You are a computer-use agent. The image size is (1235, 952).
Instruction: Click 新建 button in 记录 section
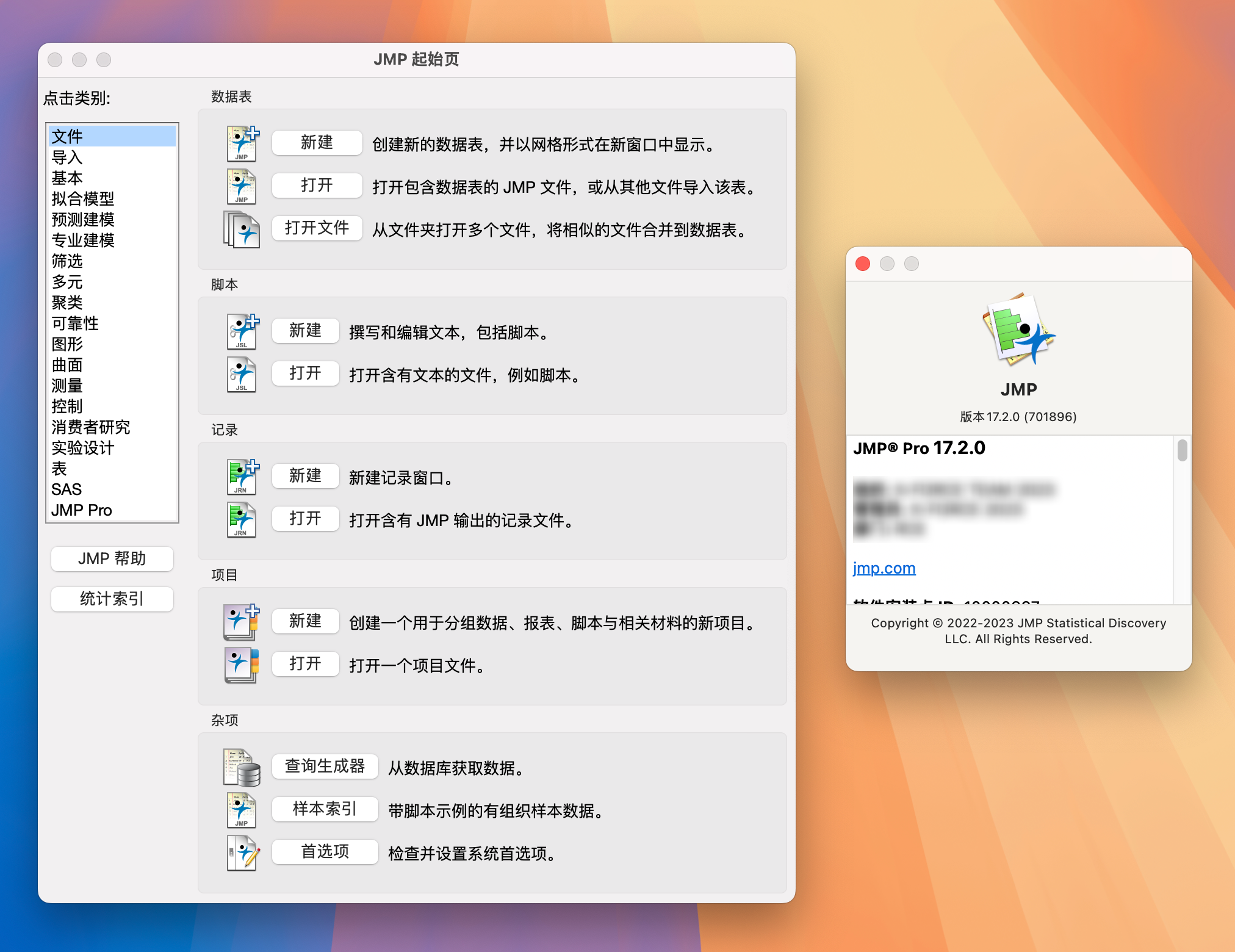pos(305,476)
